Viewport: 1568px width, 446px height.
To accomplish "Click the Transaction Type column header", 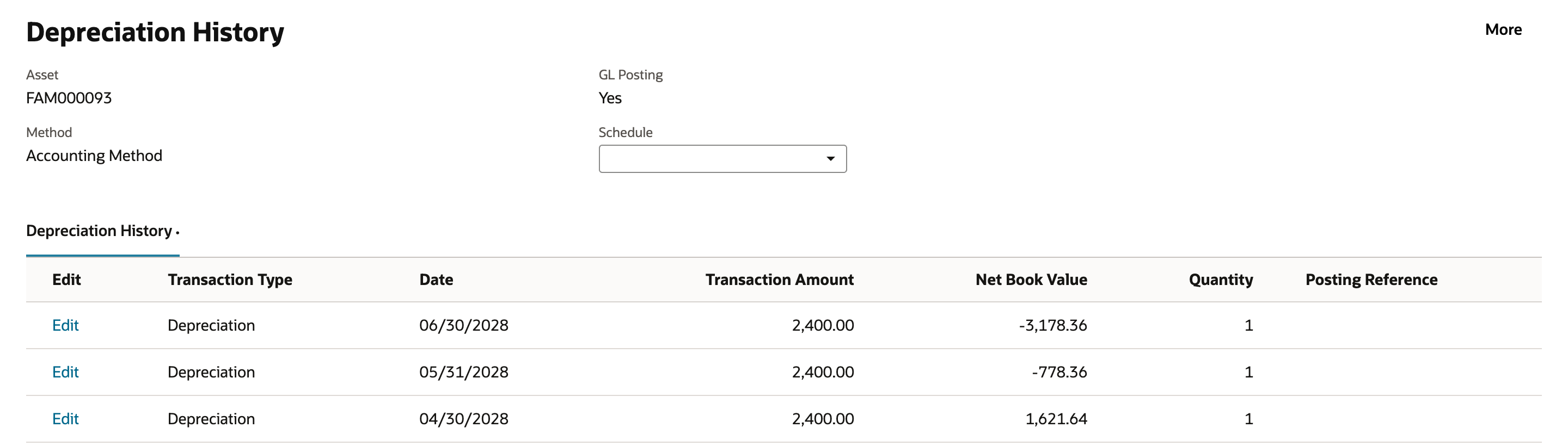I will 230,279.
